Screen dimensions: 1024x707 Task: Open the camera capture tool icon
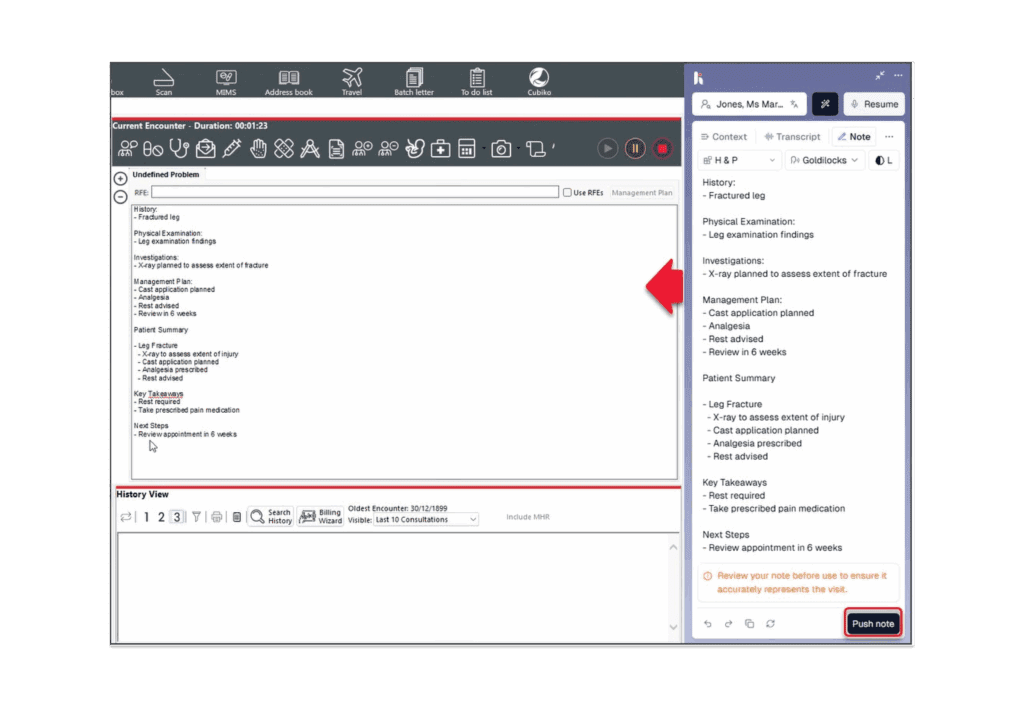[x=501, y=149]
